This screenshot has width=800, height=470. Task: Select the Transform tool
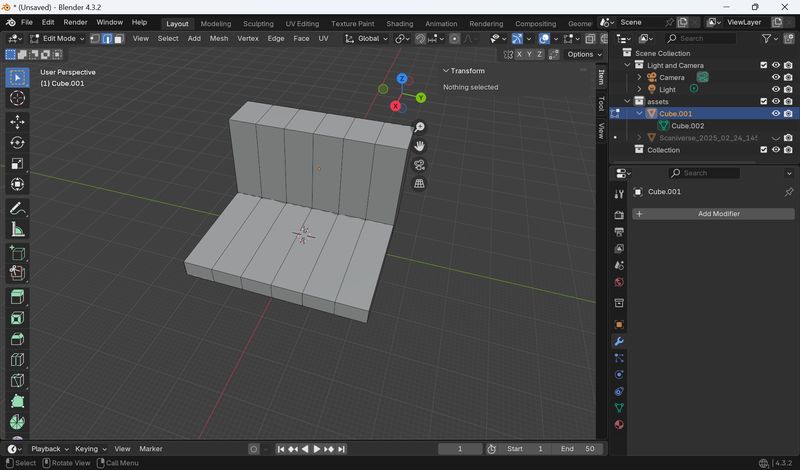(17, 184)
